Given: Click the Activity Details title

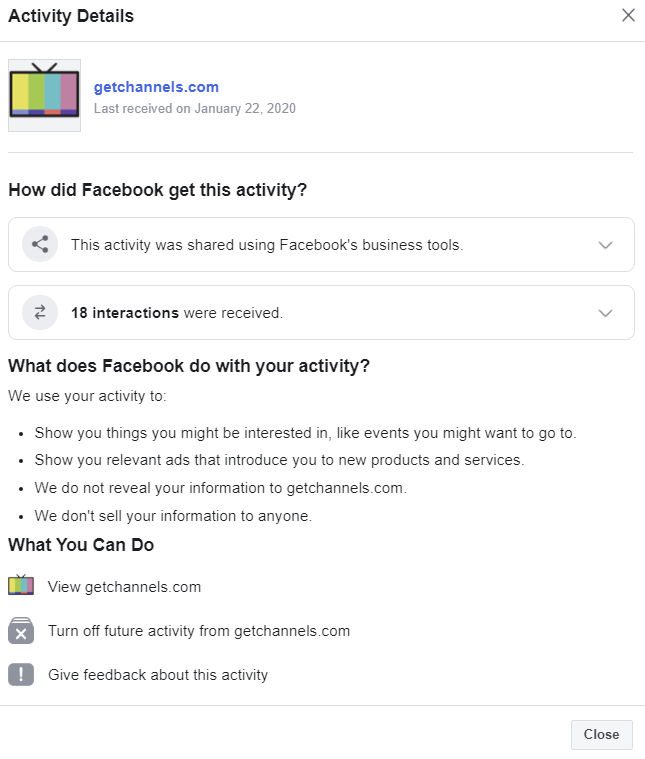Looking at the screenshot, I should tap(71, 16).
